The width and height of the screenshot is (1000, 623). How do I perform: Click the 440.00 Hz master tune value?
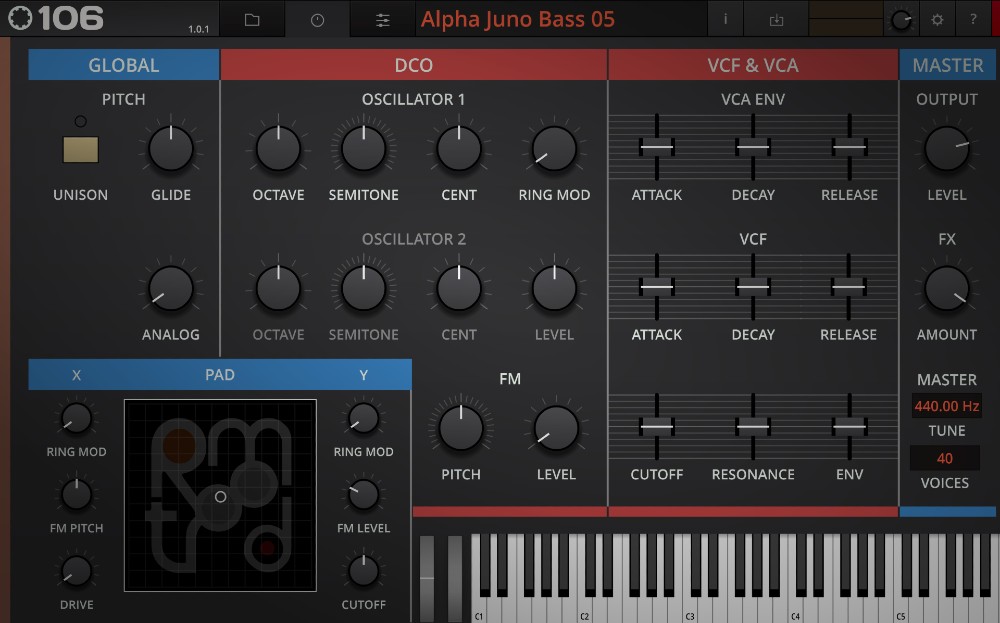point(946,406)
